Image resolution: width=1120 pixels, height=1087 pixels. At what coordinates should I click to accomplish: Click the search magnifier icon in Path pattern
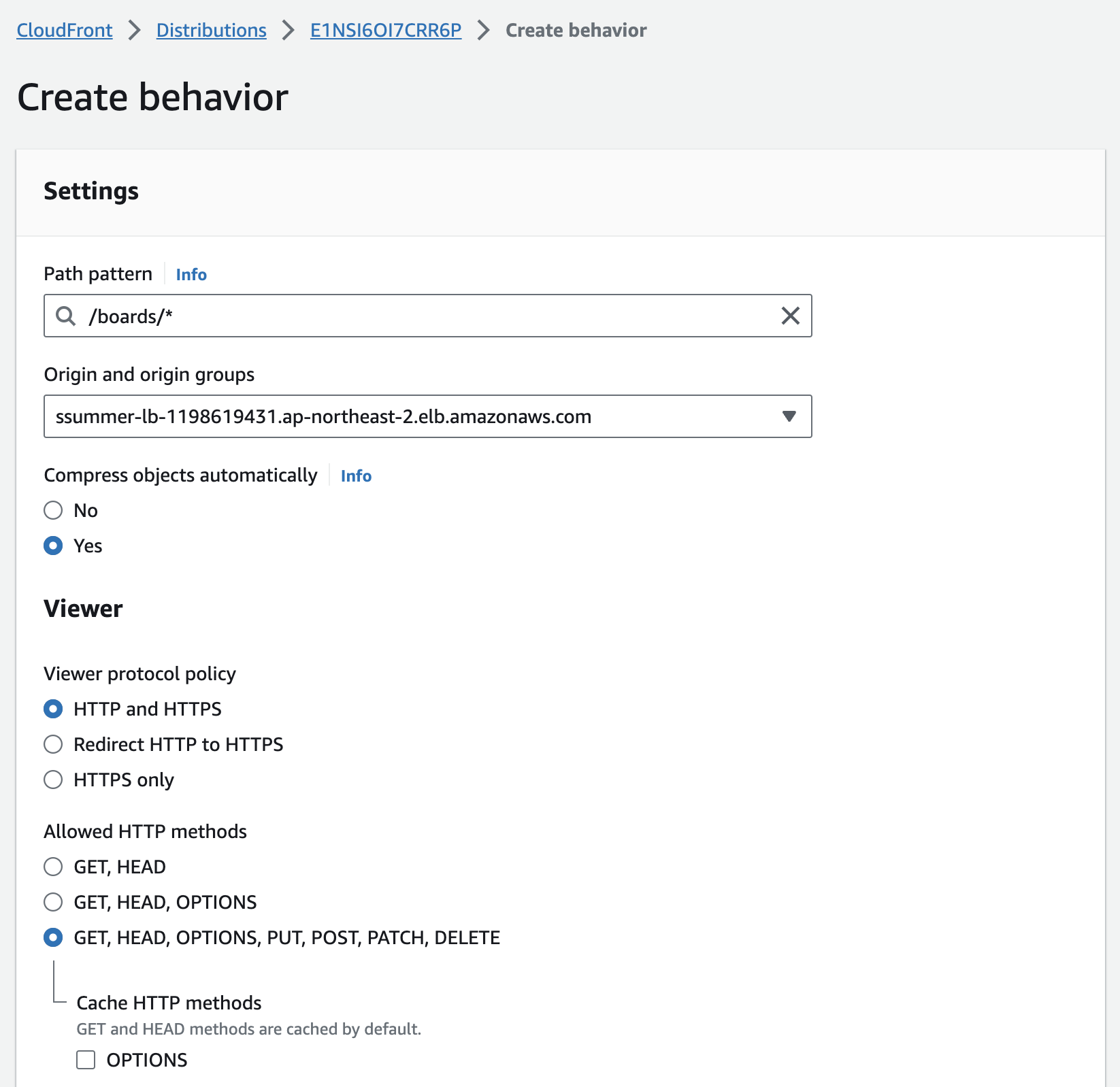coord(66,316)
